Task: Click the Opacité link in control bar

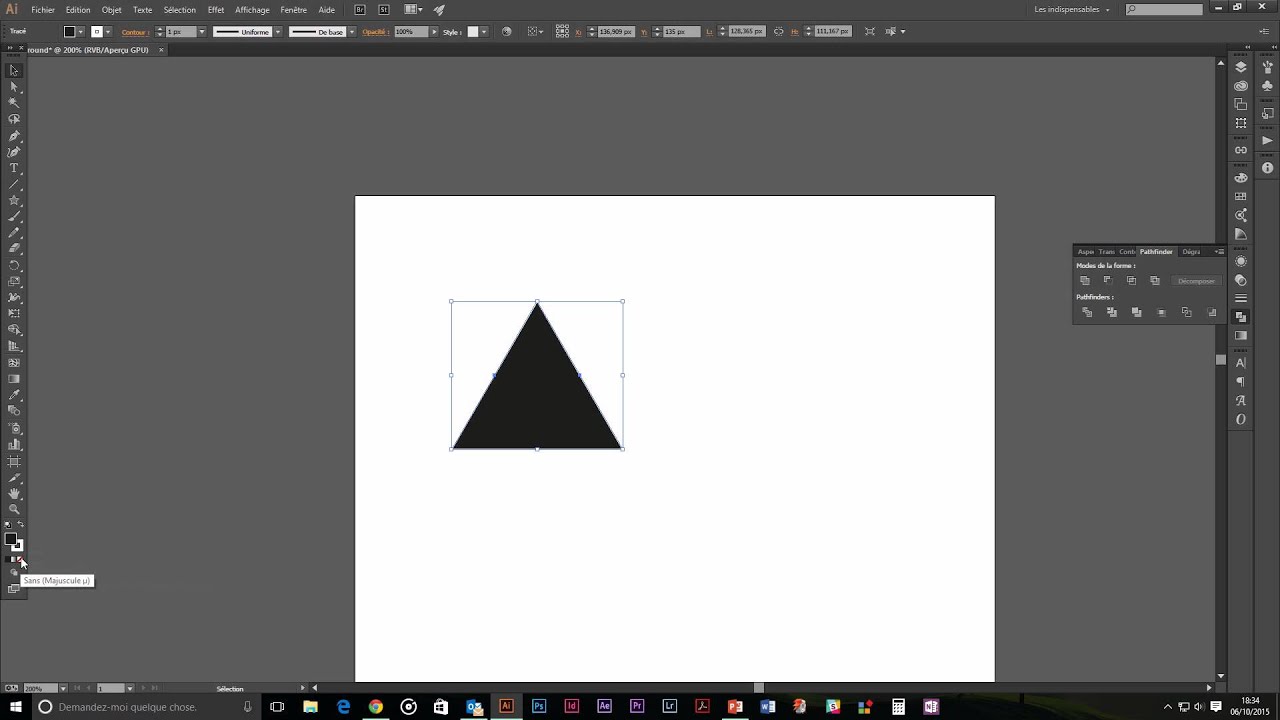Action: pyautogui.click(x=376, y=32)
